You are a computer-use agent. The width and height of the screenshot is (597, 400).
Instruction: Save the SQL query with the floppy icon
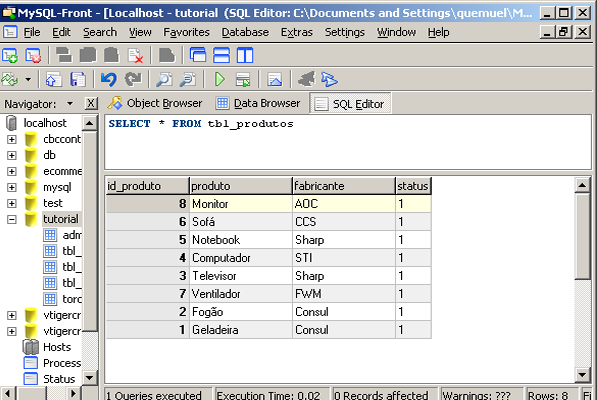(78, 80)
